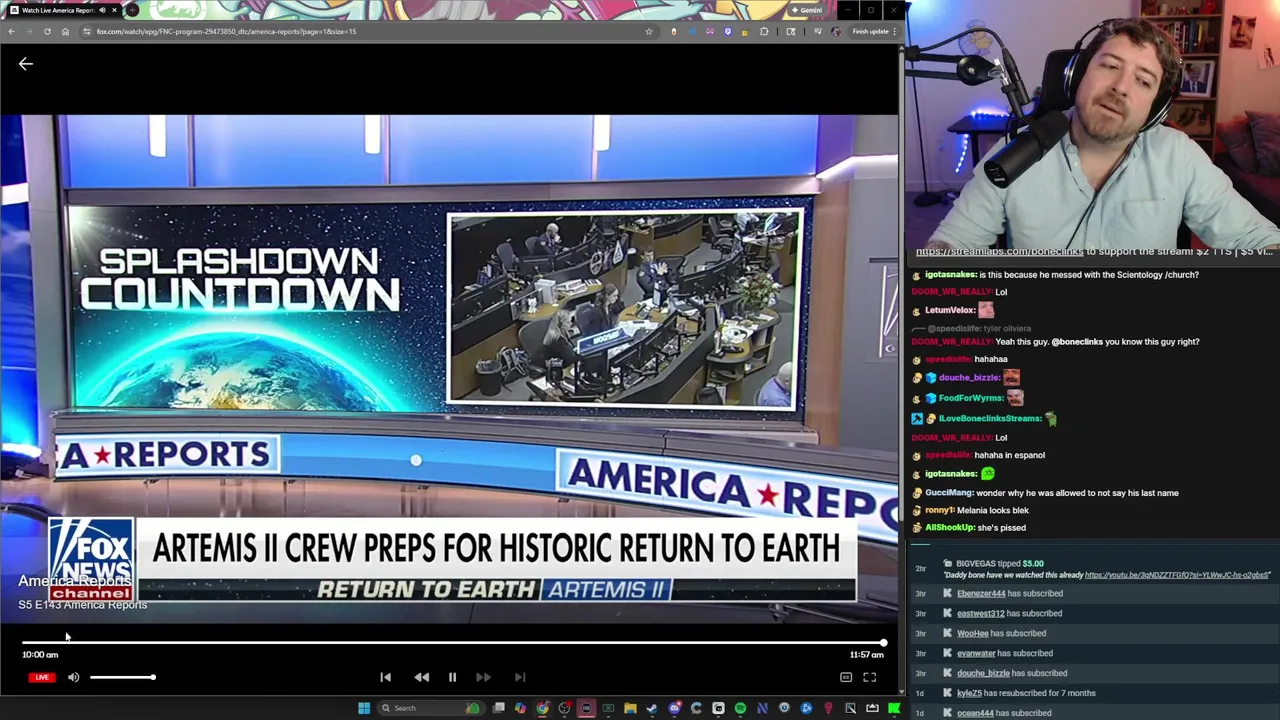Click the WooHee subscriber name
This screenshot has width=1280, height=720.
972,633
